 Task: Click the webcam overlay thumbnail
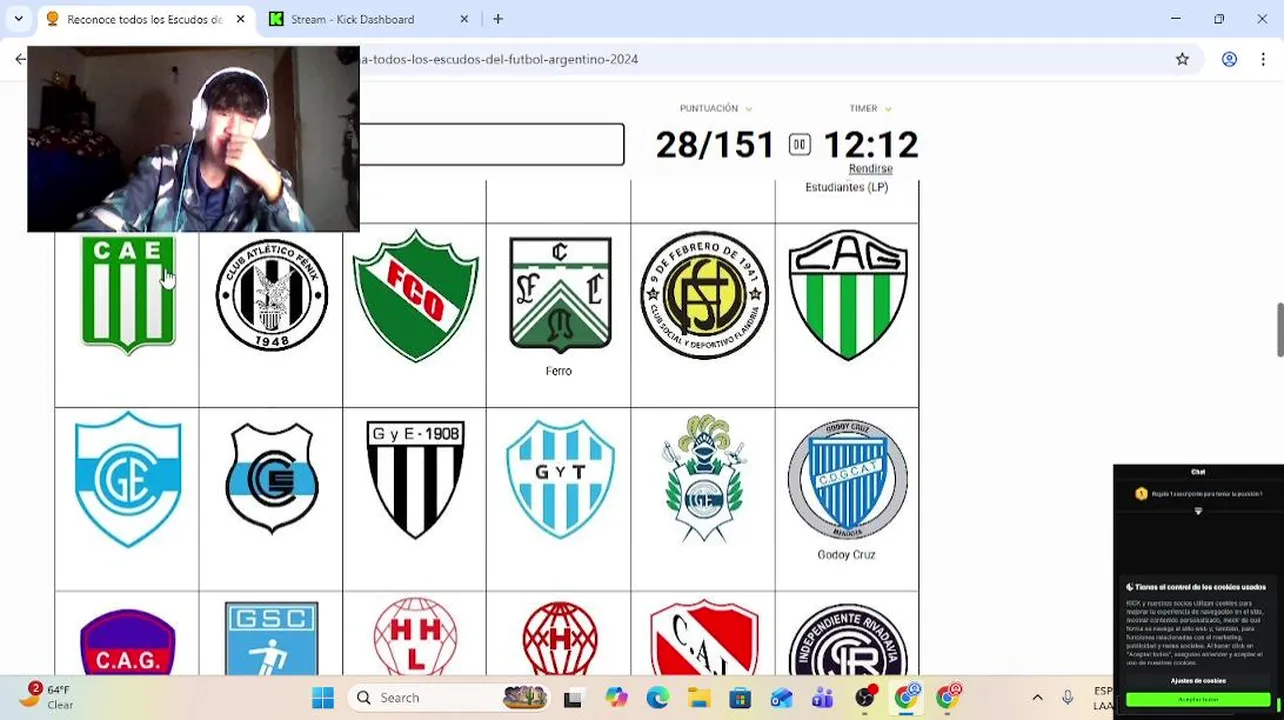193,139
